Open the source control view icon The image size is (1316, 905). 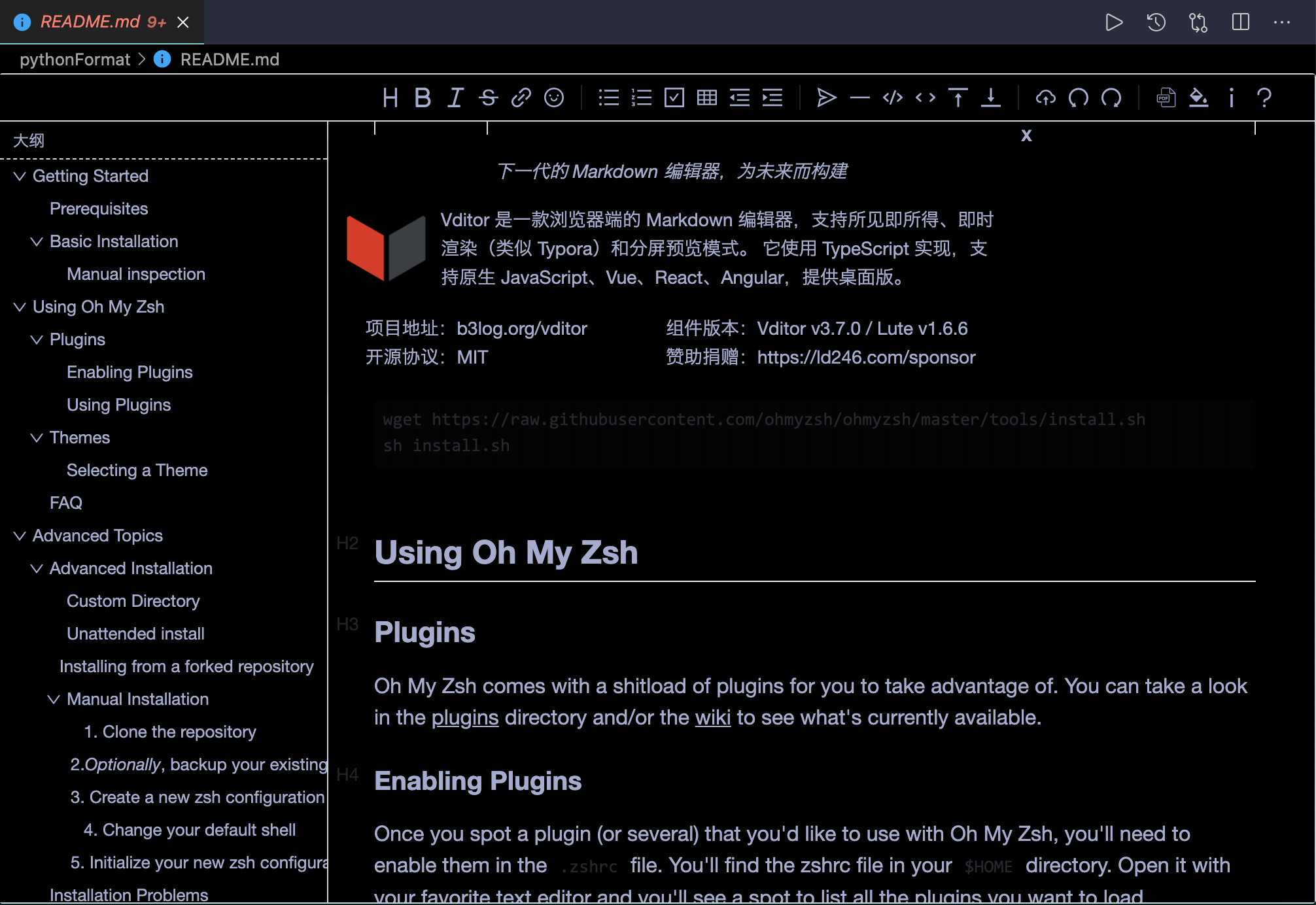click(1198, 22)
